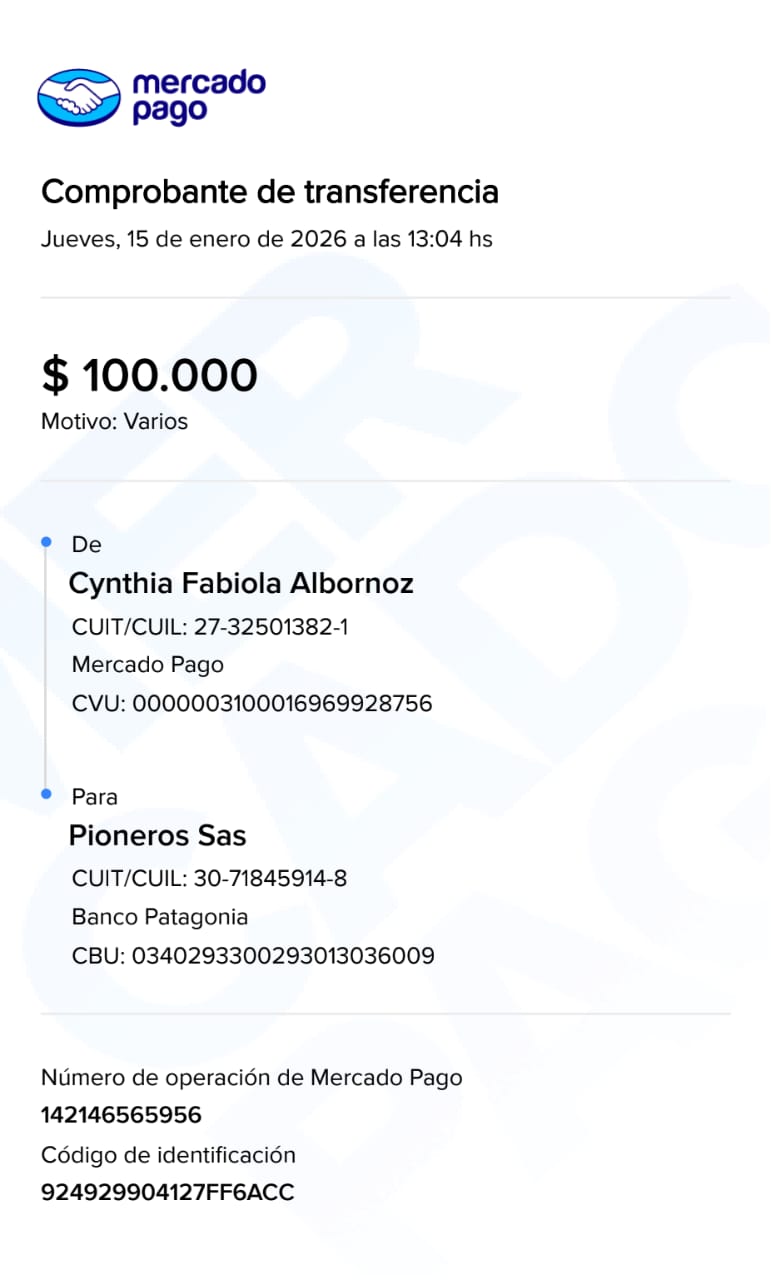Select the sender CVU number

click(252, 704)
